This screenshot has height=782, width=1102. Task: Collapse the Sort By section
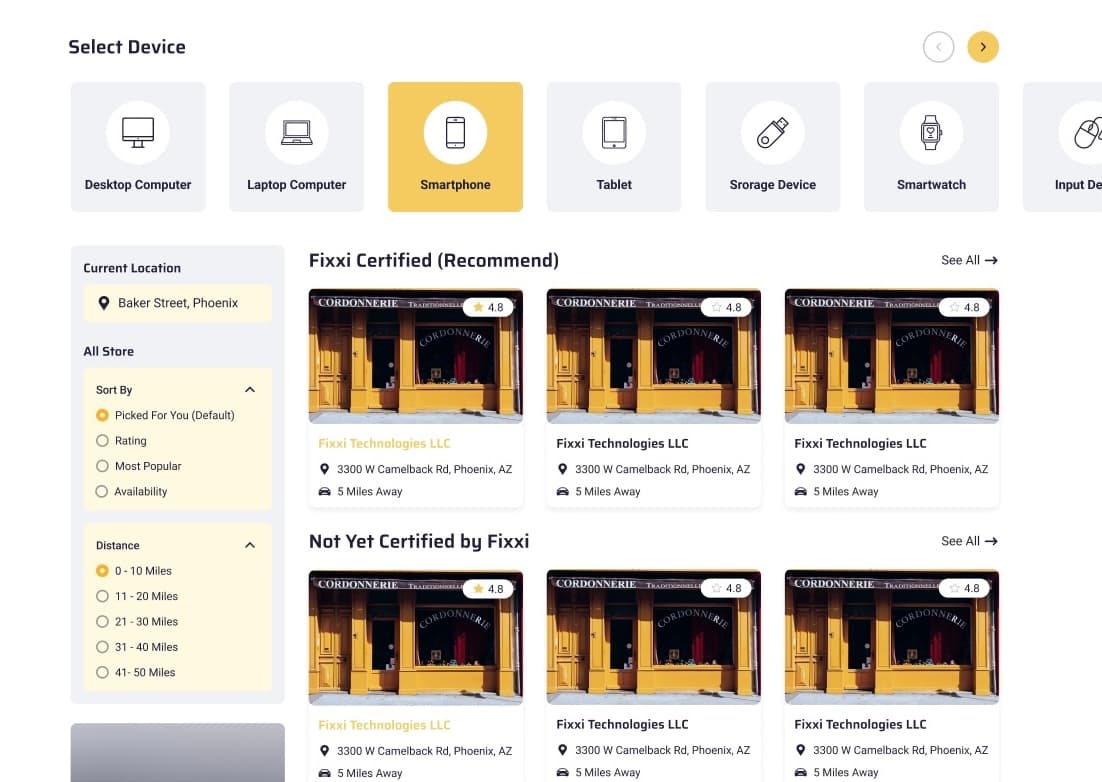click(x=249, y=389)
